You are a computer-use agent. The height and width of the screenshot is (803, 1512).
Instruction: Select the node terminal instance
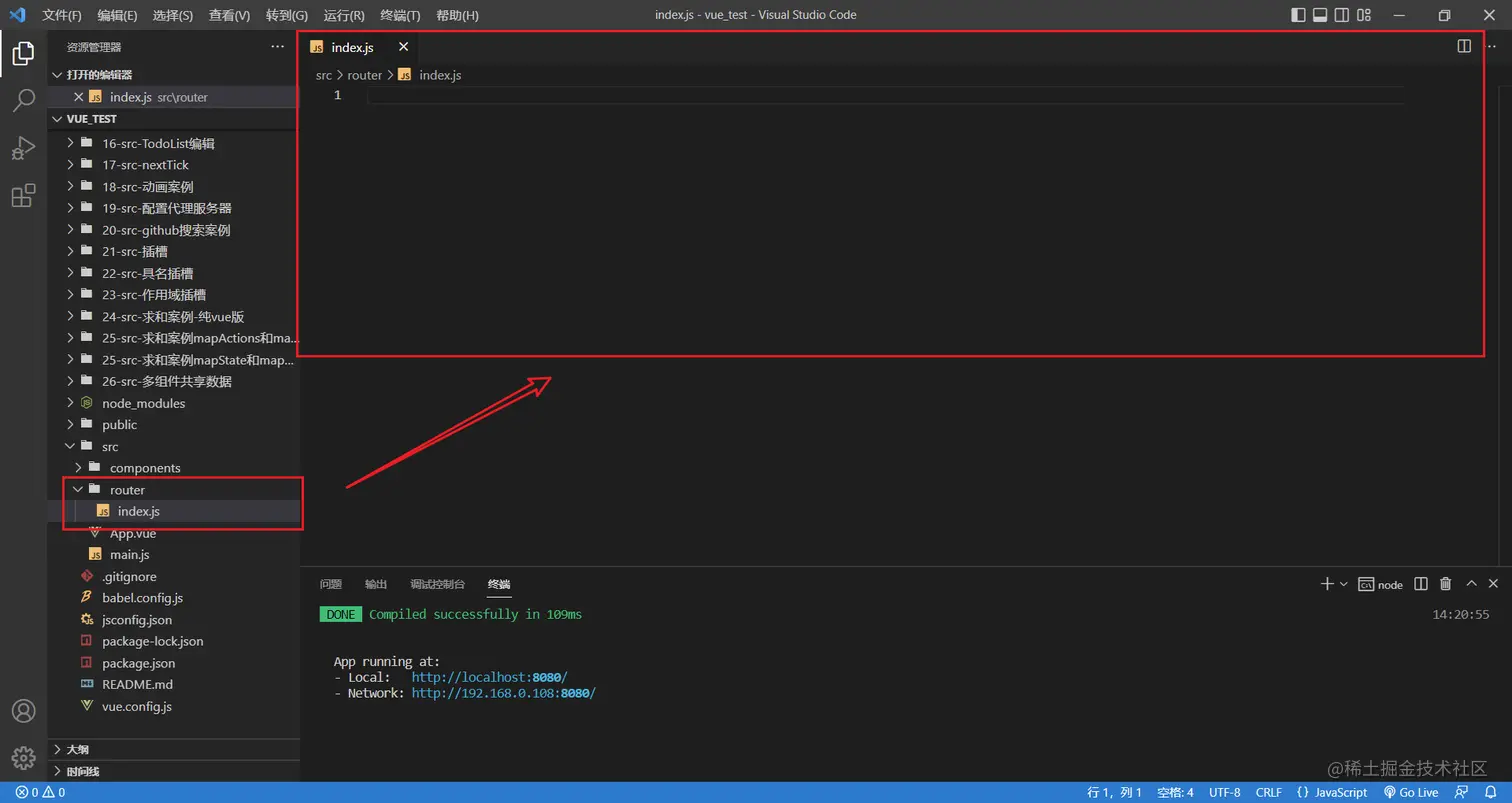(x=1381, y=584)
